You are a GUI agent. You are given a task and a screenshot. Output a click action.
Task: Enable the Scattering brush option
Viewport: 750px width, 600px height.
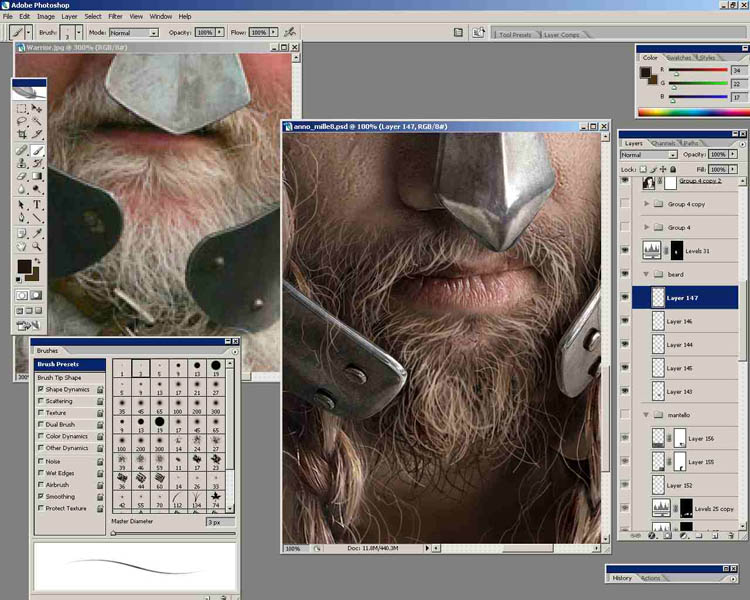(40, 401)
